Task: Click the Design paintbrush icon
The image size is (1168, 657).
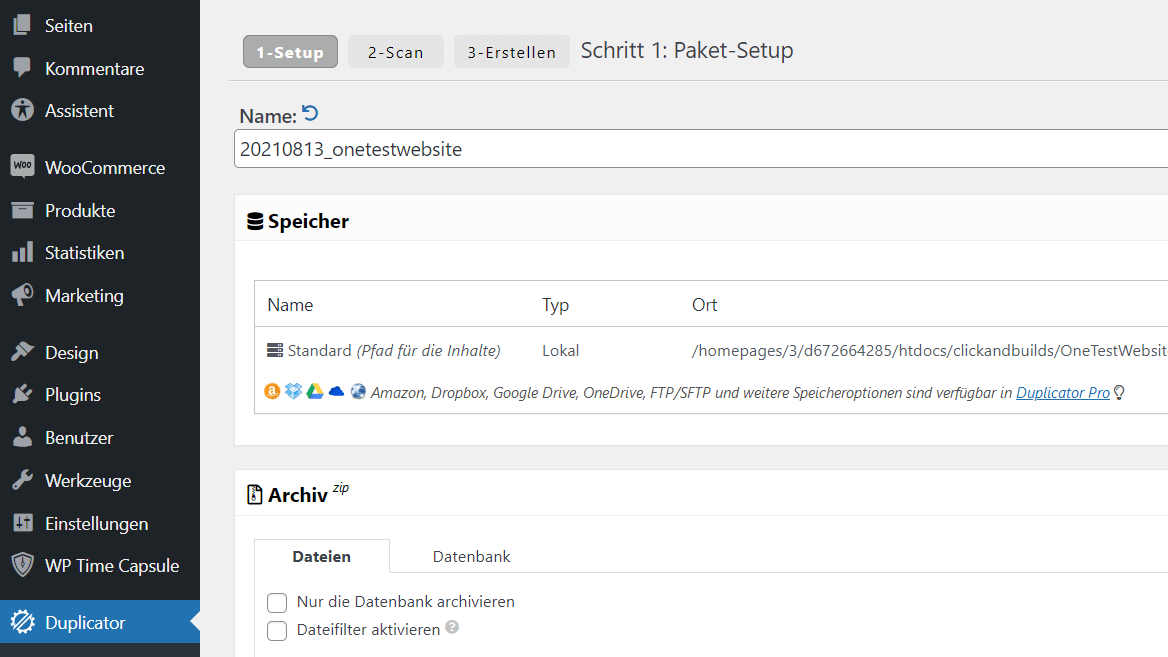Action: [22, 352]
